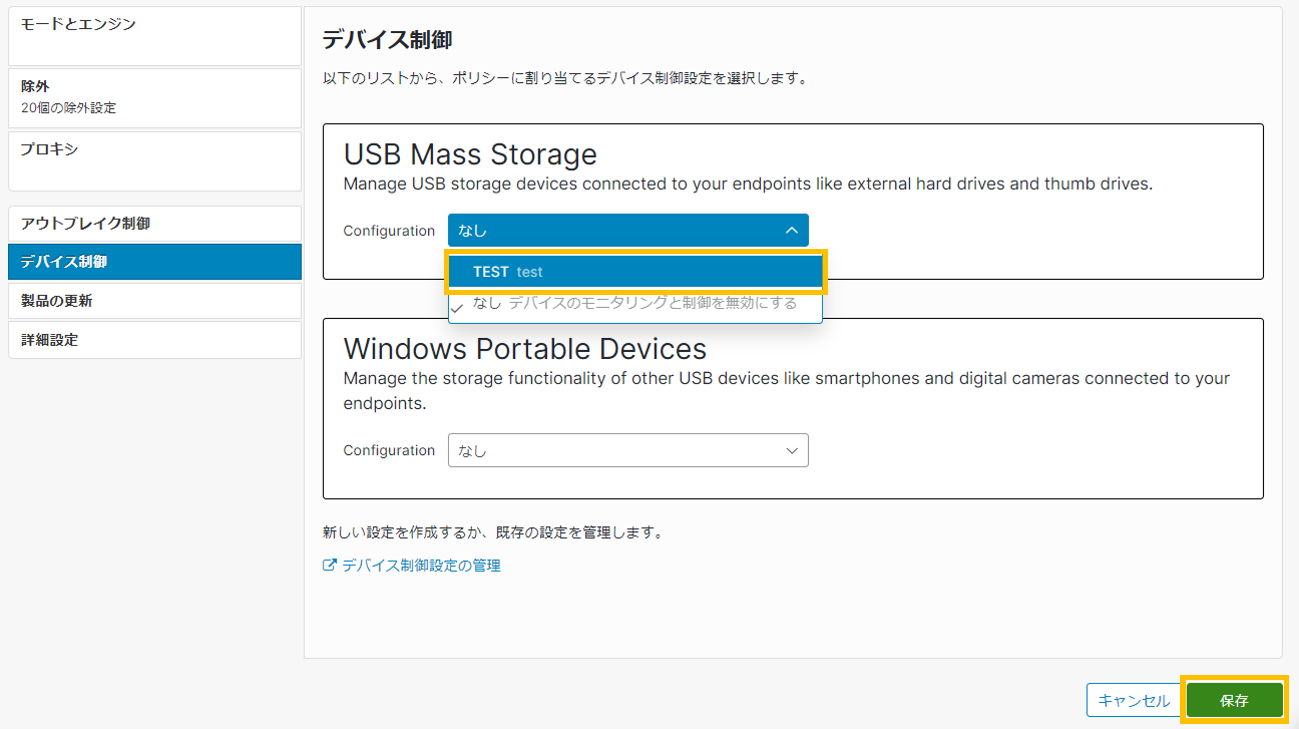Click the up chevron of USB Mass Storage dropdown
The image size is (1299, 729).
(x=792, y=231)
